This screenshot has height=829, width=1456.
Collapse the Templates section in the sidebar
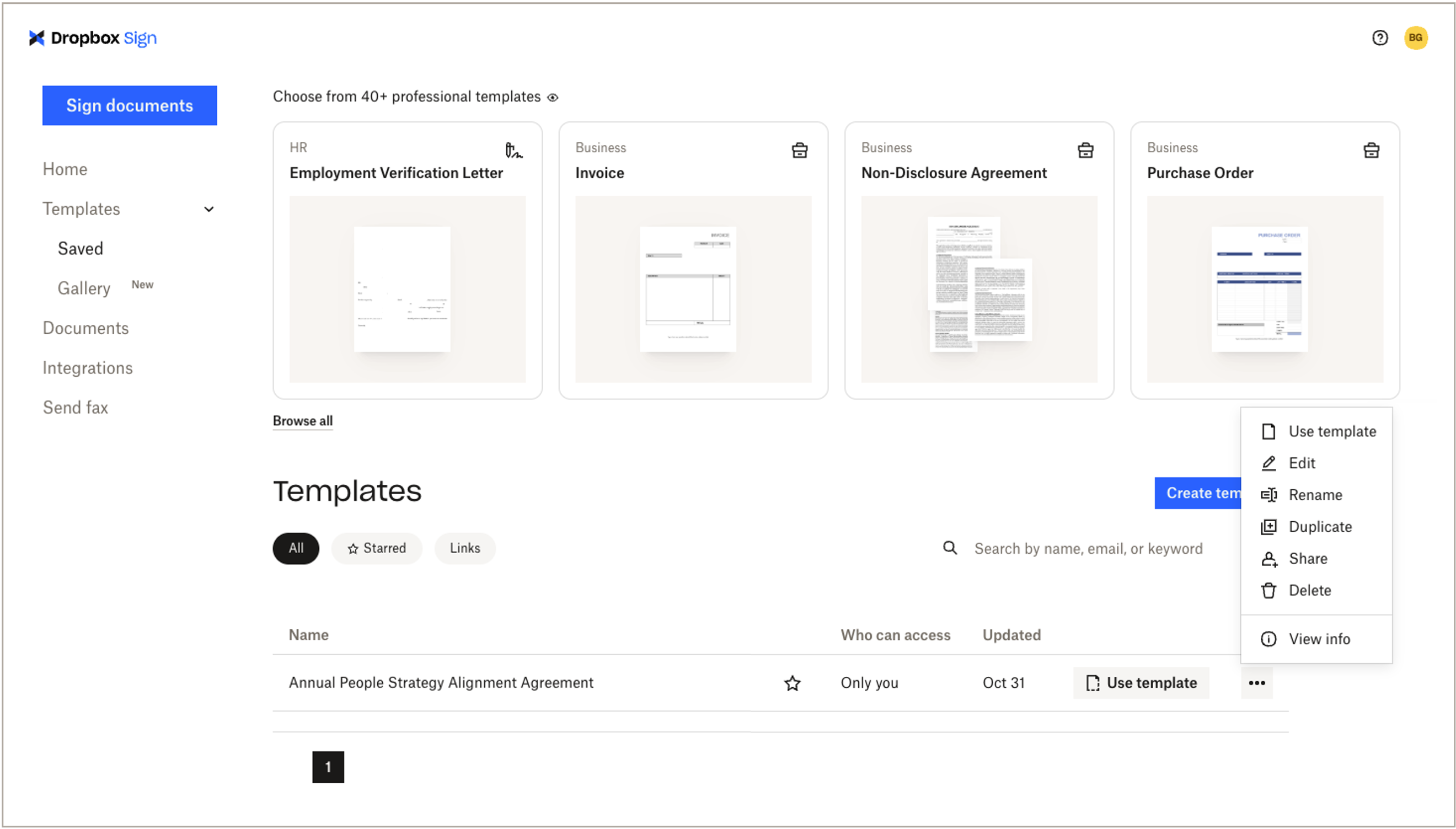pos(208,209)
